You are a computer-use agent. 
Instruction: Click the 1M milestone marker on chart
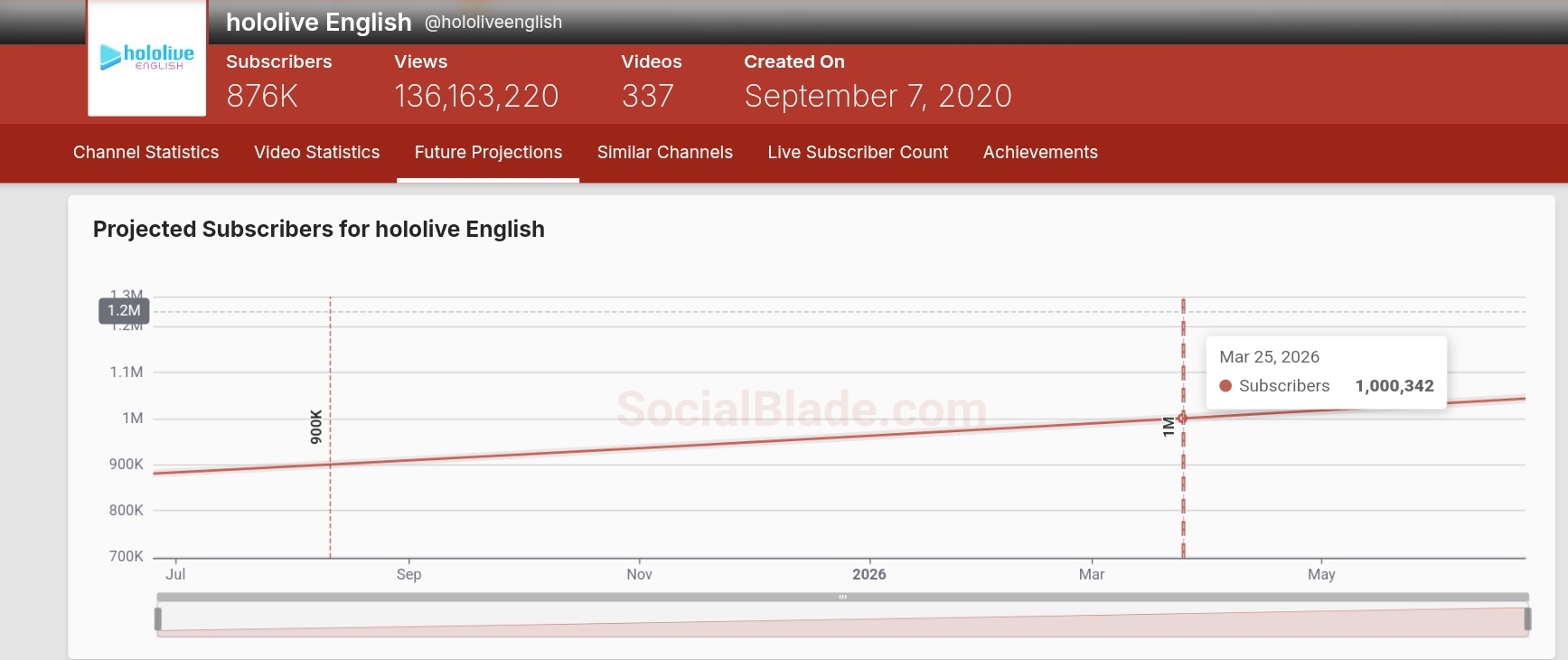coord(1182,419)
